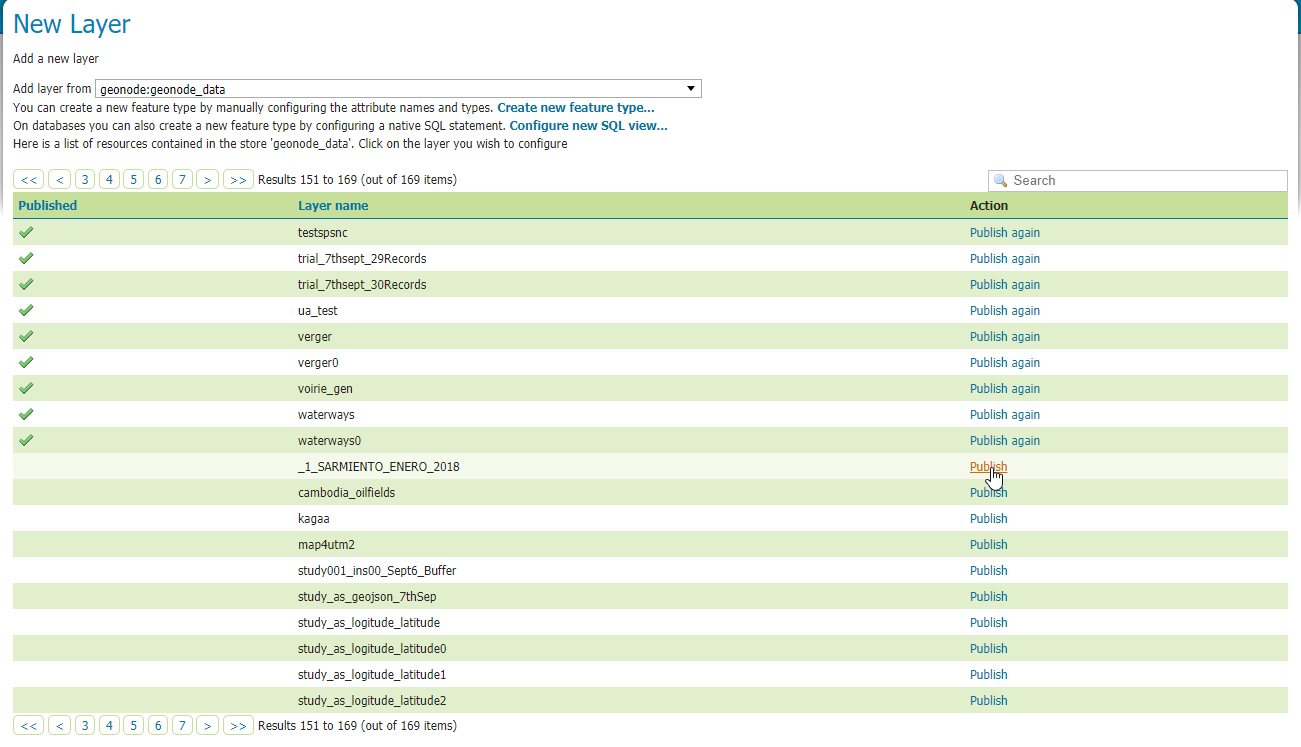Toggle published status icon for trial_7thsept_29Records
The image size is (1301, 747).
[26, 257]
